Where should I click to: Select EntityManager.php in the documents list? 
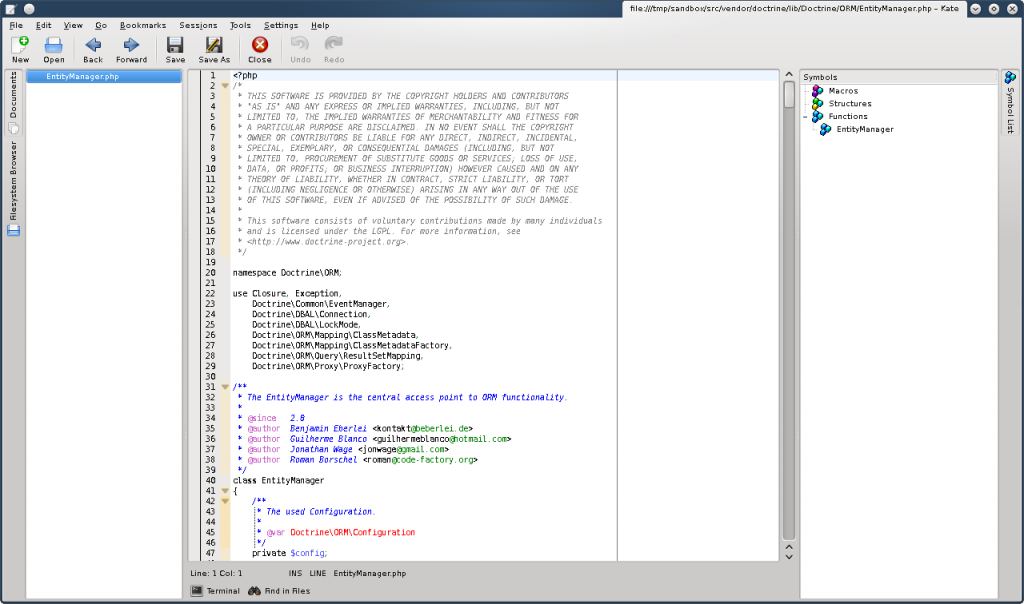pos(82,77)
